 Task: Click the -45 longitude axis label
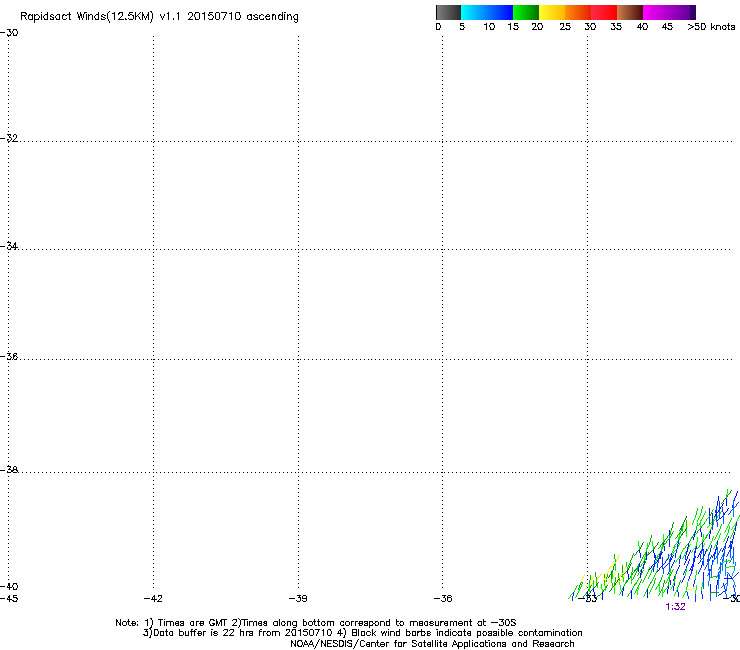[x=9, y=599]
